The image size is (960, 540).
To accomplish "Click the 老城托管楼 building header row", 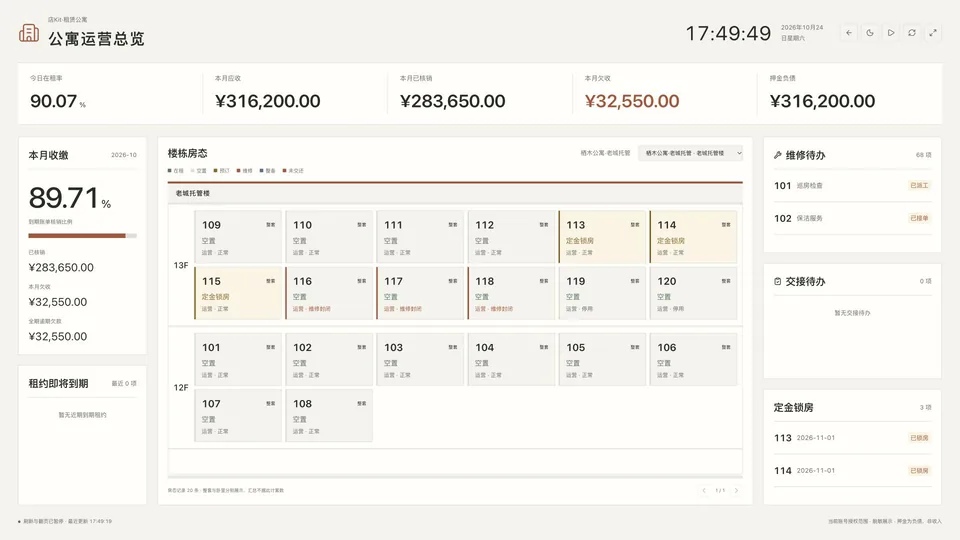I will click(x=455, y=193).
